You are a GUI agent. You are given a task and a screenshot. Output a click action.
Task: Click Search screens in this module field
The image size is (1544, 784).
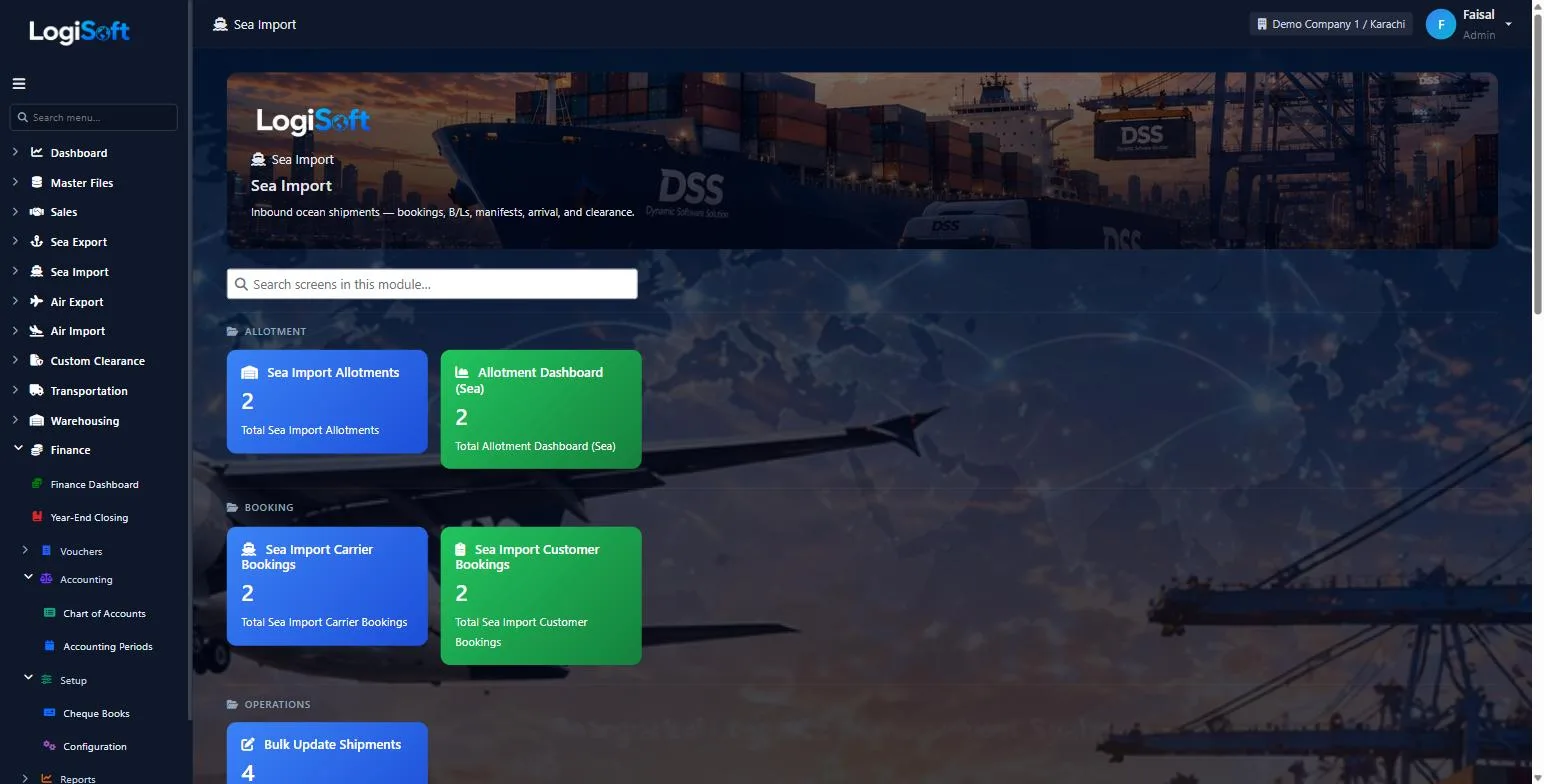pyautogui.click(x=432, y=284)
